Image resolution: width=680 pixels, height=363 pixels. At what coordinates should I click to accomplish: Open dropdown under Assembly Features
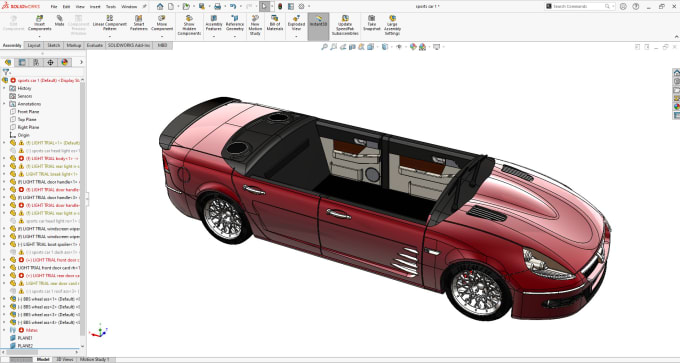tap(213, 36)
